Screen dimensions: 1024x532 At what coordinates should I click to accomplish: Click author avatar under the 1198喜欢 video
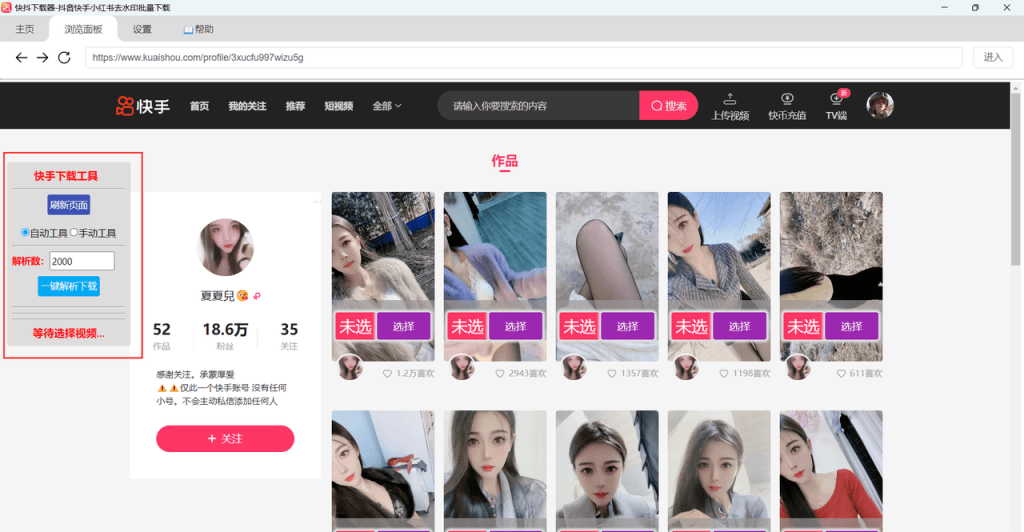pyautogui.click(x=686, y=368)
